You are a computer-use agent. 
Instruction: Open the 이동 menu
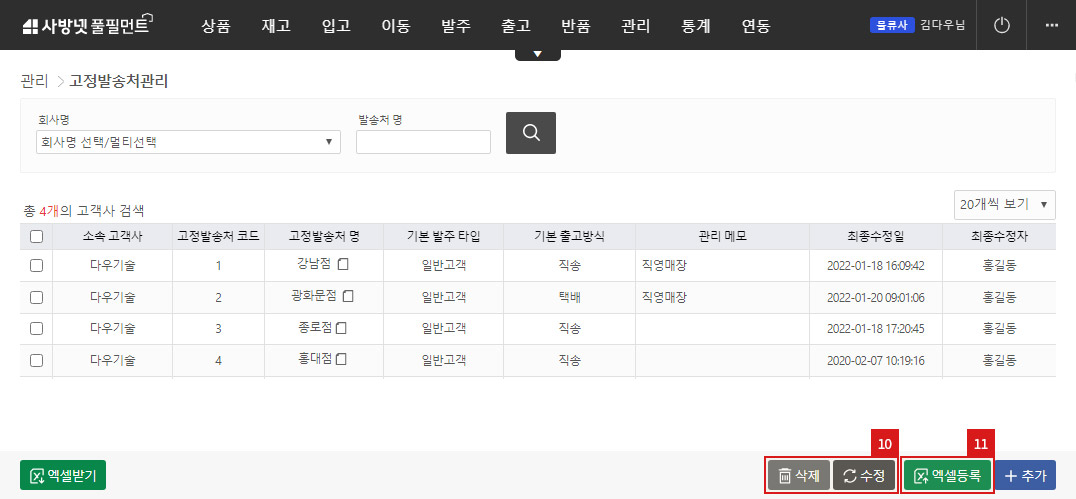pos(396,26)
